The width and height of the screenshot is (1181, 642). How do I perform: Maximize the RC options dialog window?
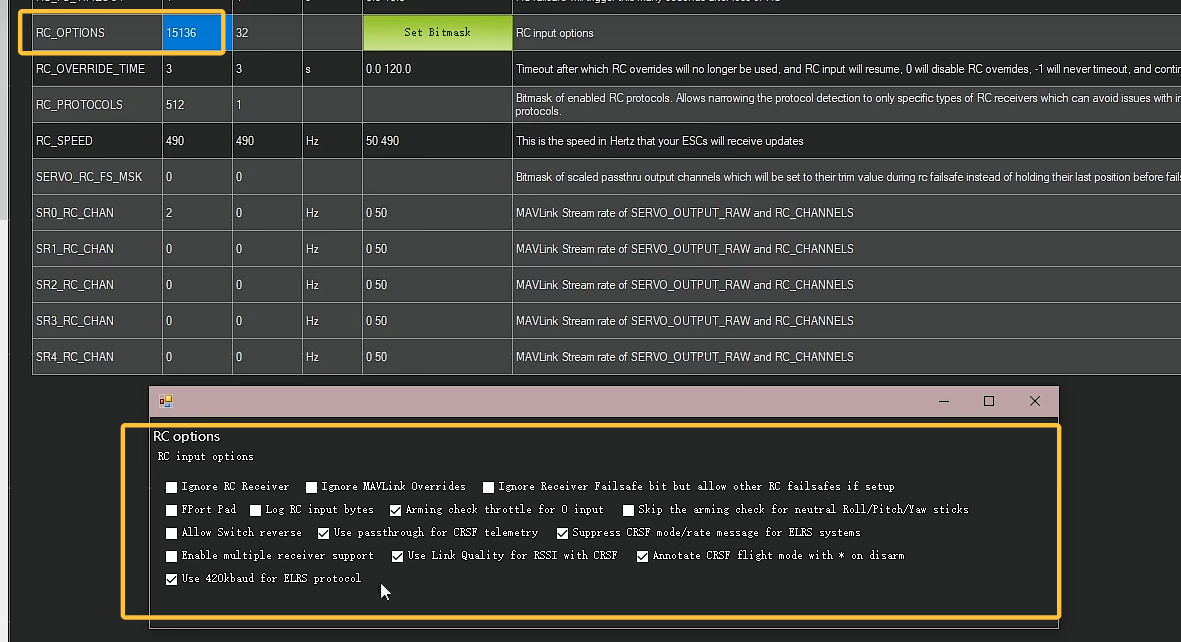[x=989, y=401]
